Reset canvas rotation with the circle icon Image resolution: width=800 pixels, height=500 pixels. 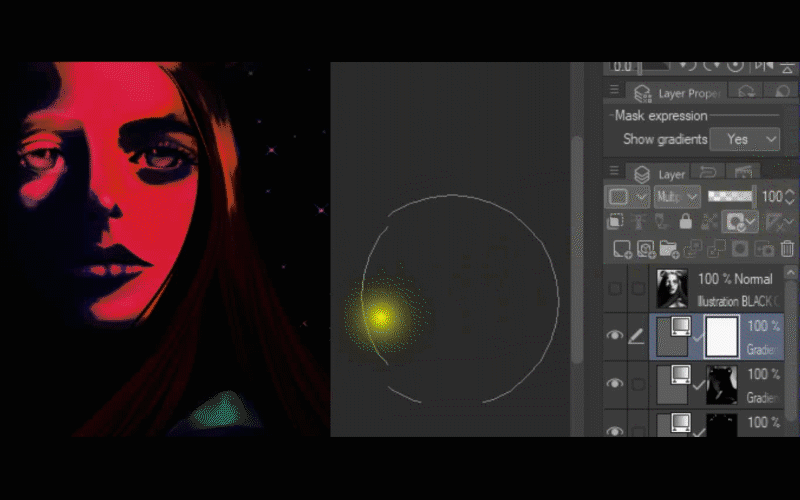[735, 66]
